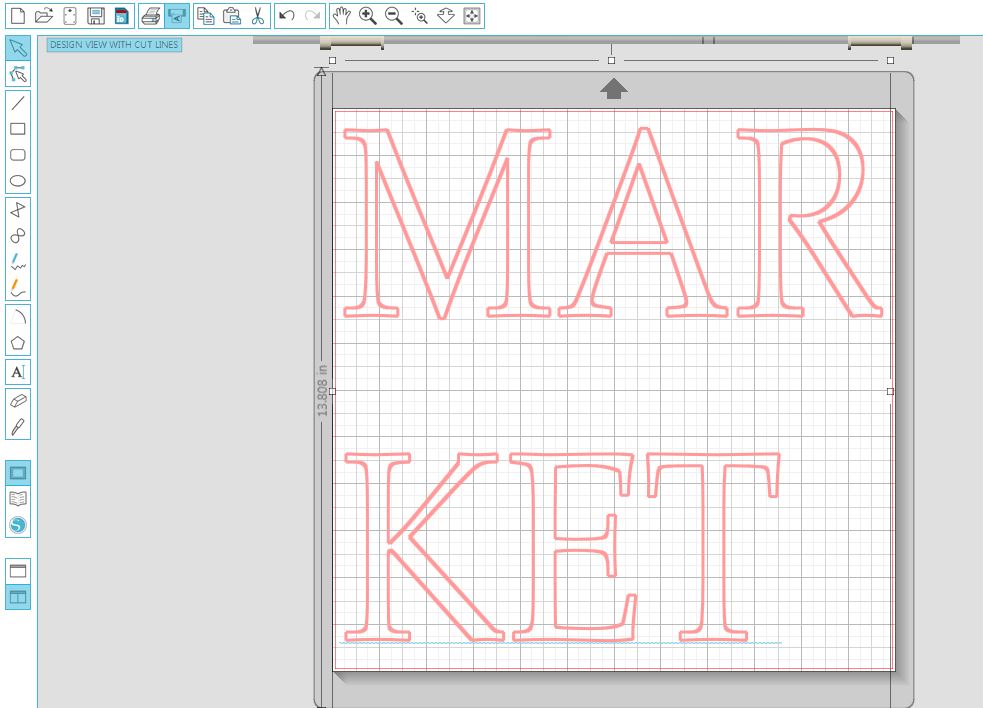This screenshot has height=708, width=983.
Task: Select the Freehand drawing tool
Action: pyautogui.click(x=18, y=262)
